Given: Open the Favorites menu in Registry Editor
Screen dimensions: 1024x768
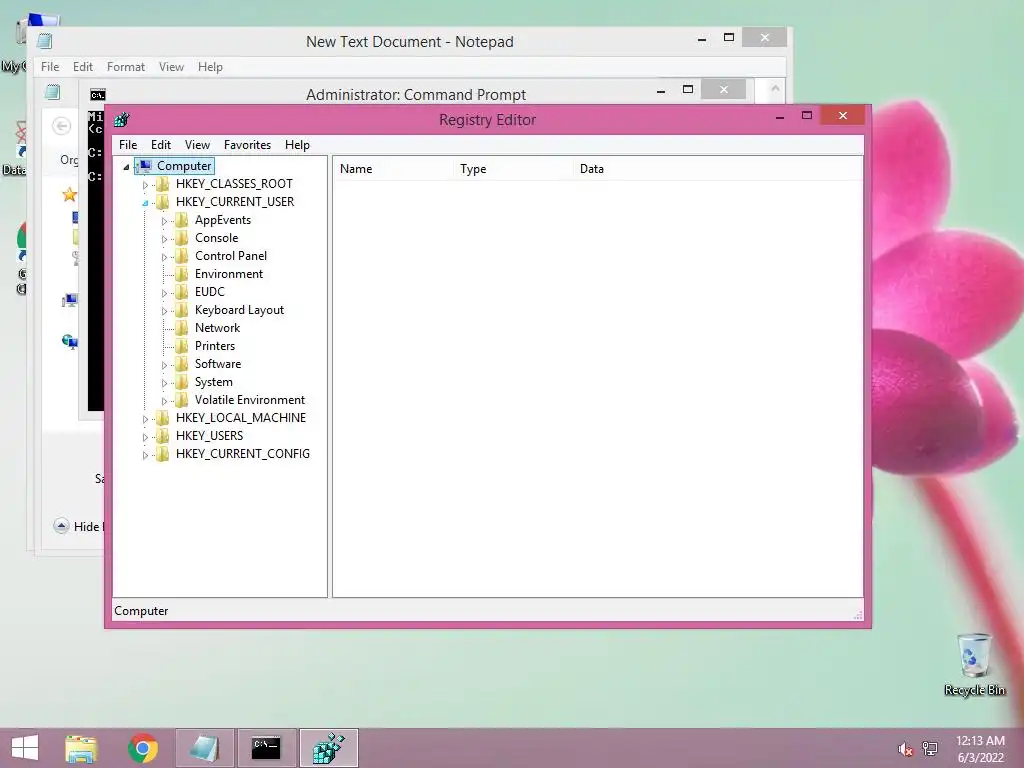Looking at the screenshot, I should tap(247, 145).
